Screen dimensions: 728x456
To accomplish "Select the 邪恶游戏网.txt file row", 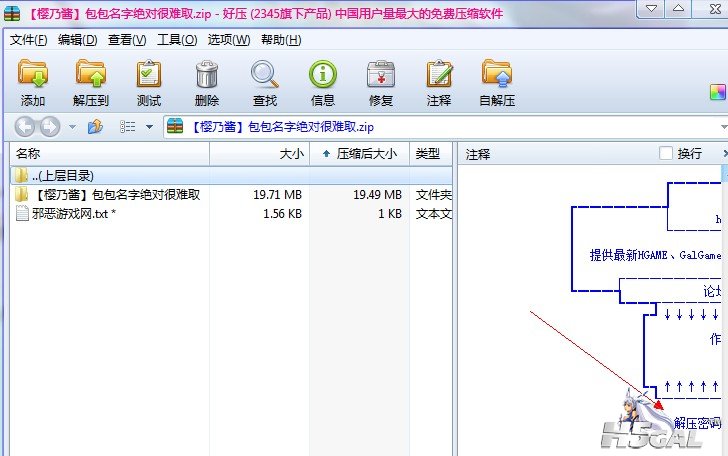I will pos(231,213).
